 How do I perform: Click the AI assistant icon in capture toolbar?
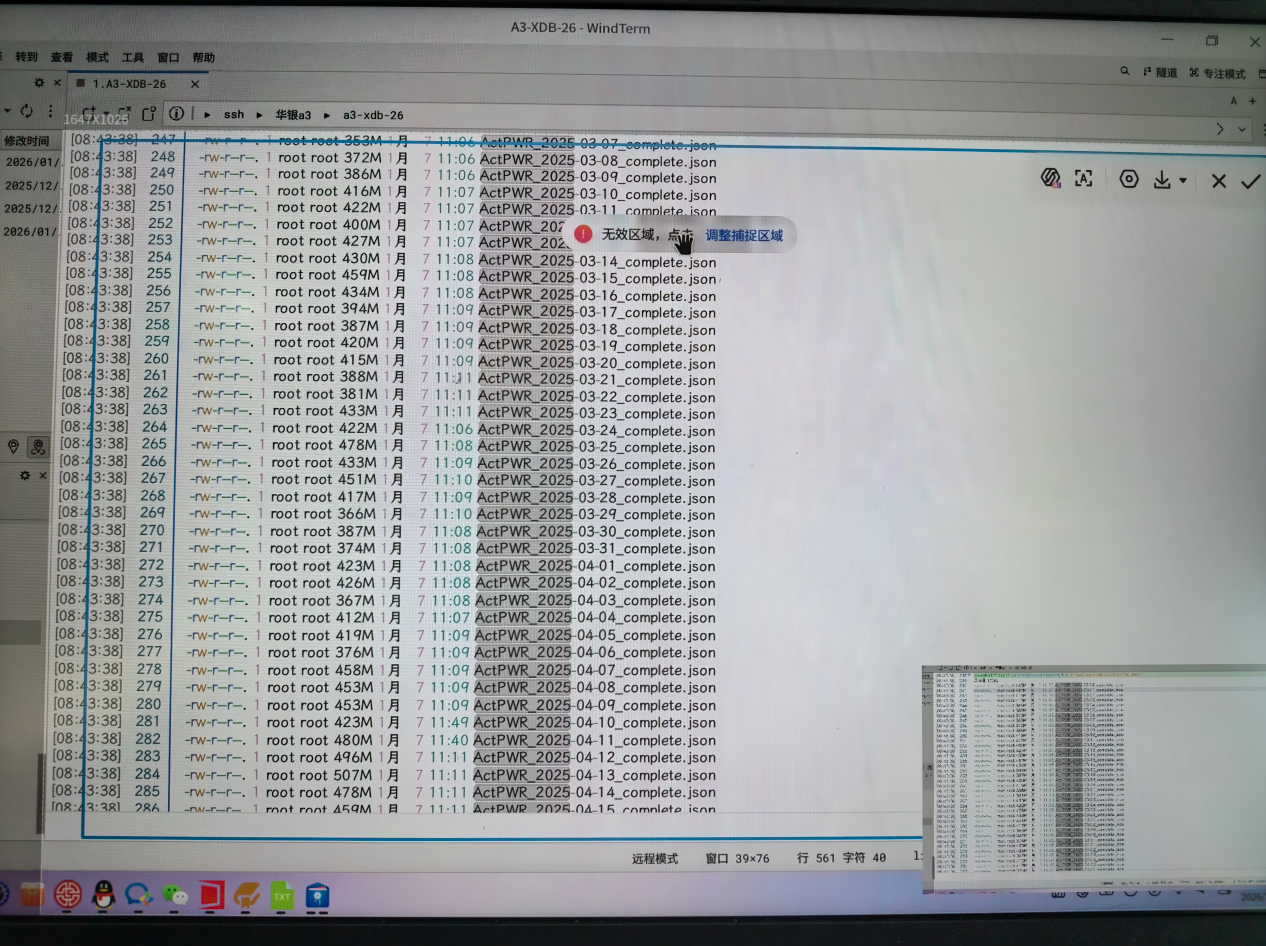coord(1050,178)
